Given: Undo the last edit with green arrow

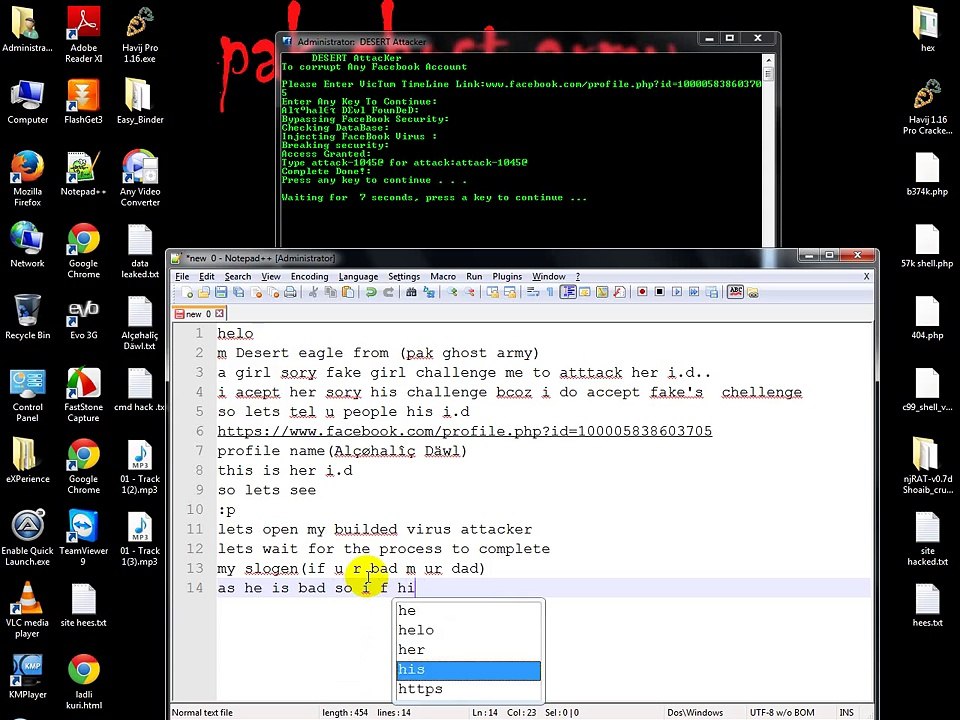Looking at the screenshot, I should [x=371, y=293].
